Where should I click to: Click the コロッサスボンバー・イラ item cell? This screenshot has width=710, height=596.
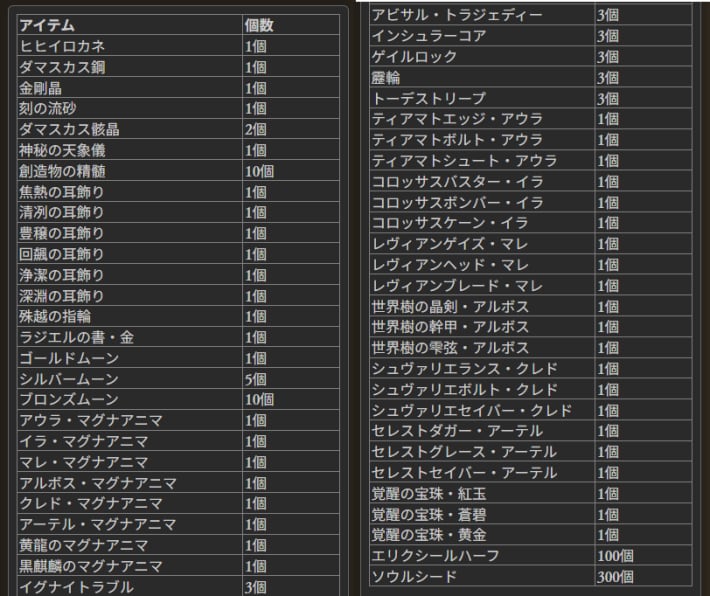coord(482,202)
